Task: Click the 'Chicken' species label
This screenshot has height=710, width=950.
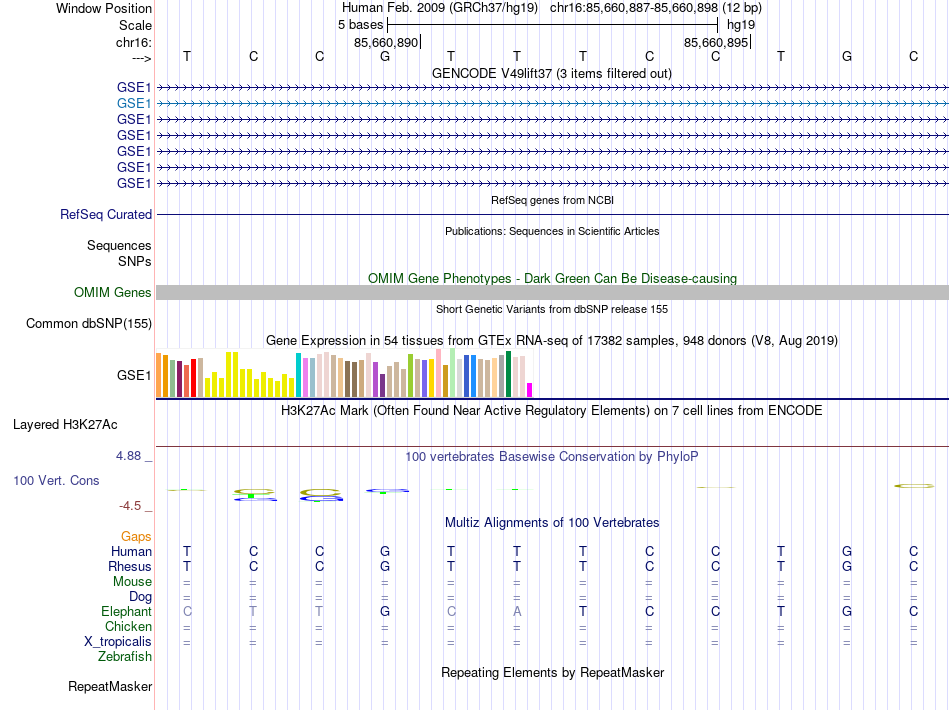Action: click(128, 626)
